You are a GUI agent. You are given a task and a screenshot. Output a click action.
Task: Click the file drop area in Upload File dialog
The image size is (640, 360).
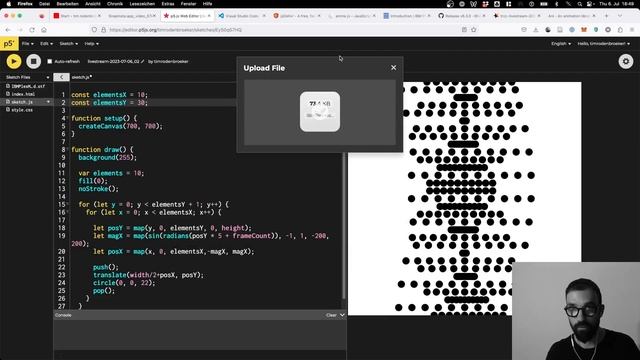(320, 112)
